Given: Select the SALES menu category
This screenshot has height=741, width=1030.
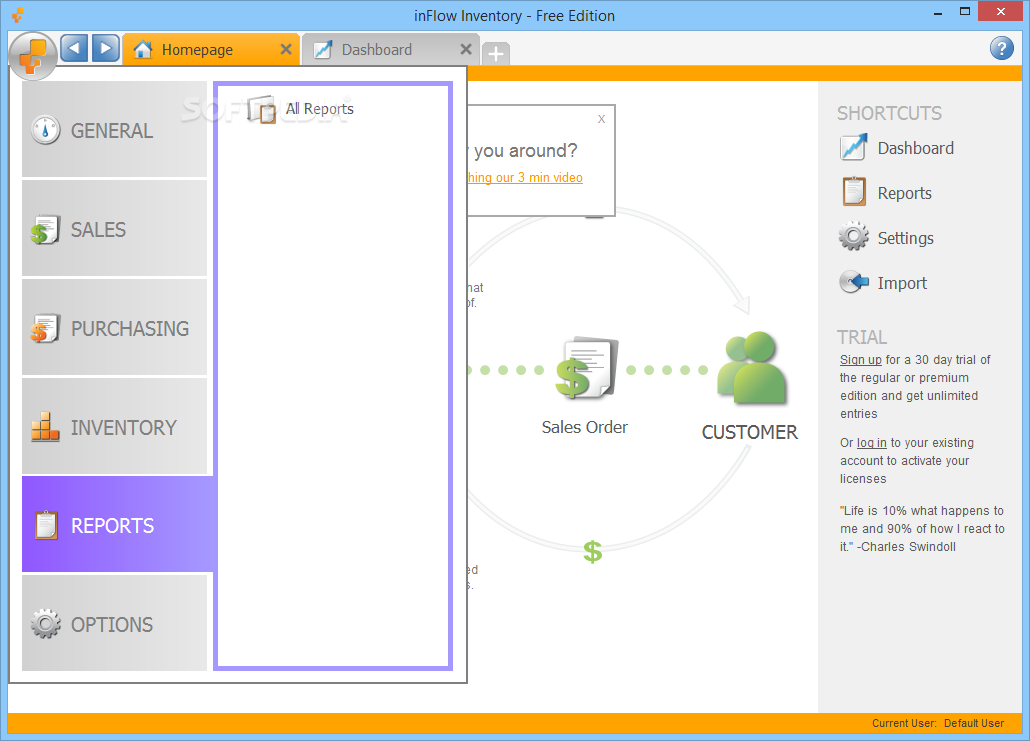Looking at the screenshot, I should click(x=114, y=229).
